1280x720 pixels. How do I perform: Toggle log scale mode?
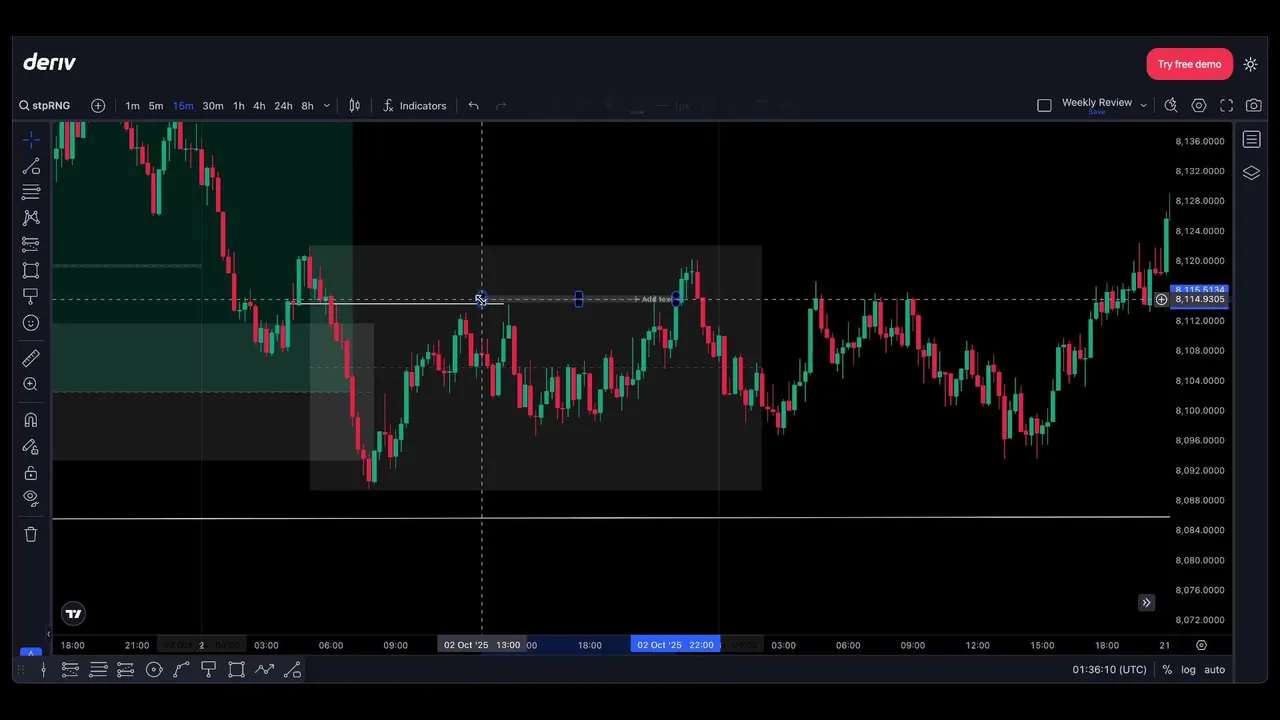tap(1188, 670)
